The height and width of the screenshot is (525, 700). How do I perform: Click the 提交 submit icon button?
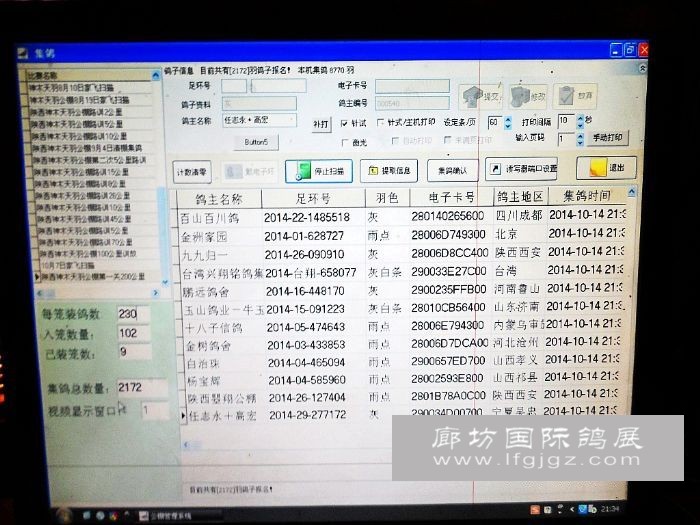pos(481,96)
